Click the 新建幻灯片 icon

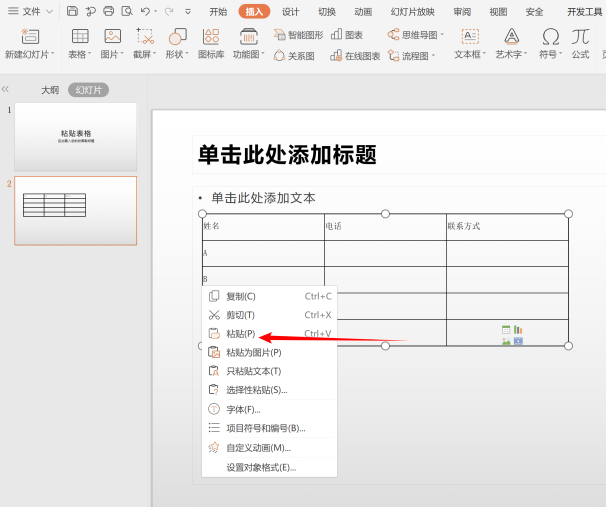tap(30, 36)
